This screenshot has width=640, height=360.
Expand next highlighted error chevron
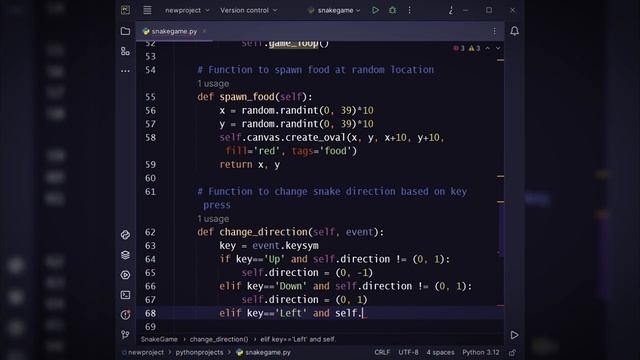[x=498, y=48]
